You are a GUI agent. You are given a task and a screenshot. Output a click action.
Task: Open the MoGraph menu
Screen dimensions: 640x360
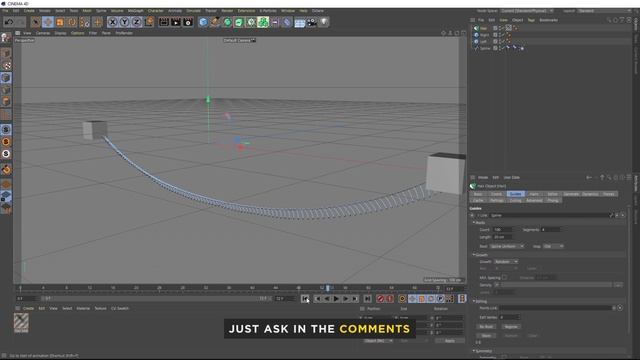click(136, 11)
